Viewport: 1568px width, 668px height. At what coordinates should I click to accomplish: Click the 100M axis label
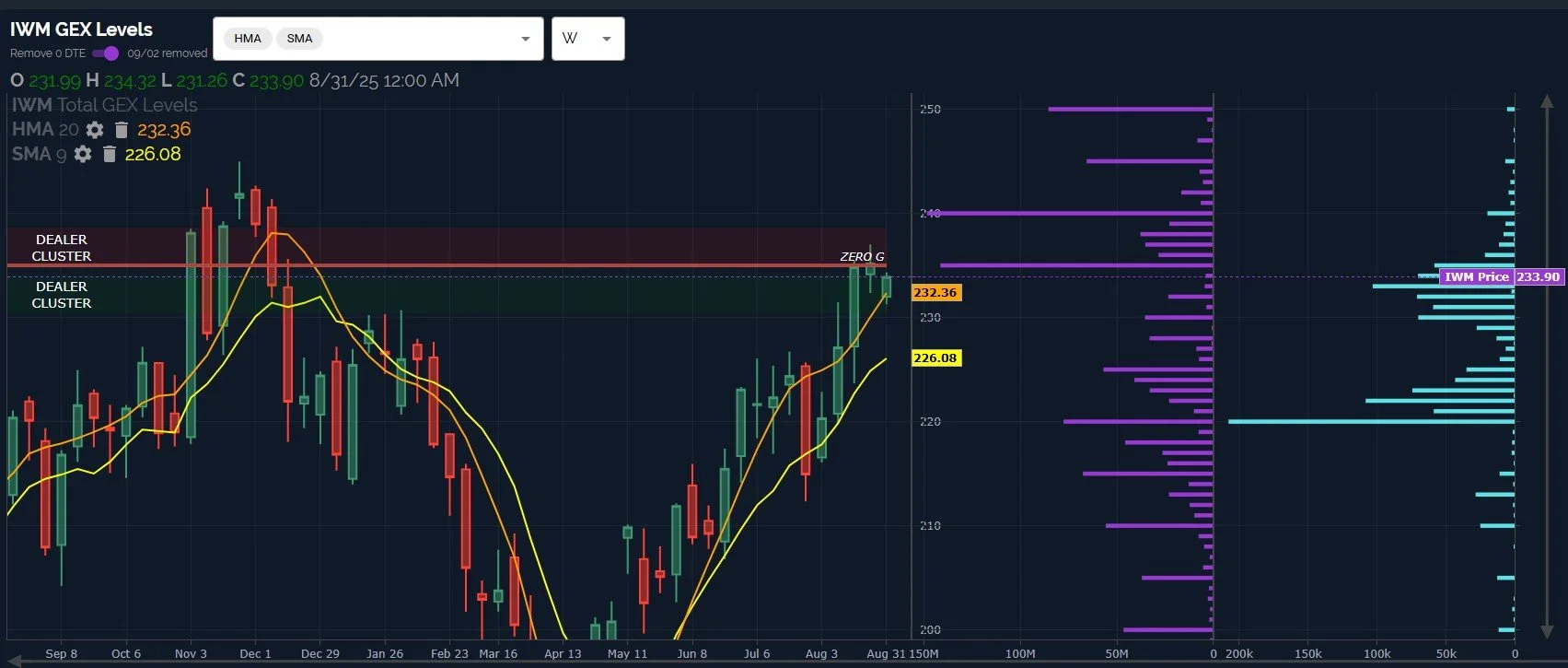(x=1020, y=653)
